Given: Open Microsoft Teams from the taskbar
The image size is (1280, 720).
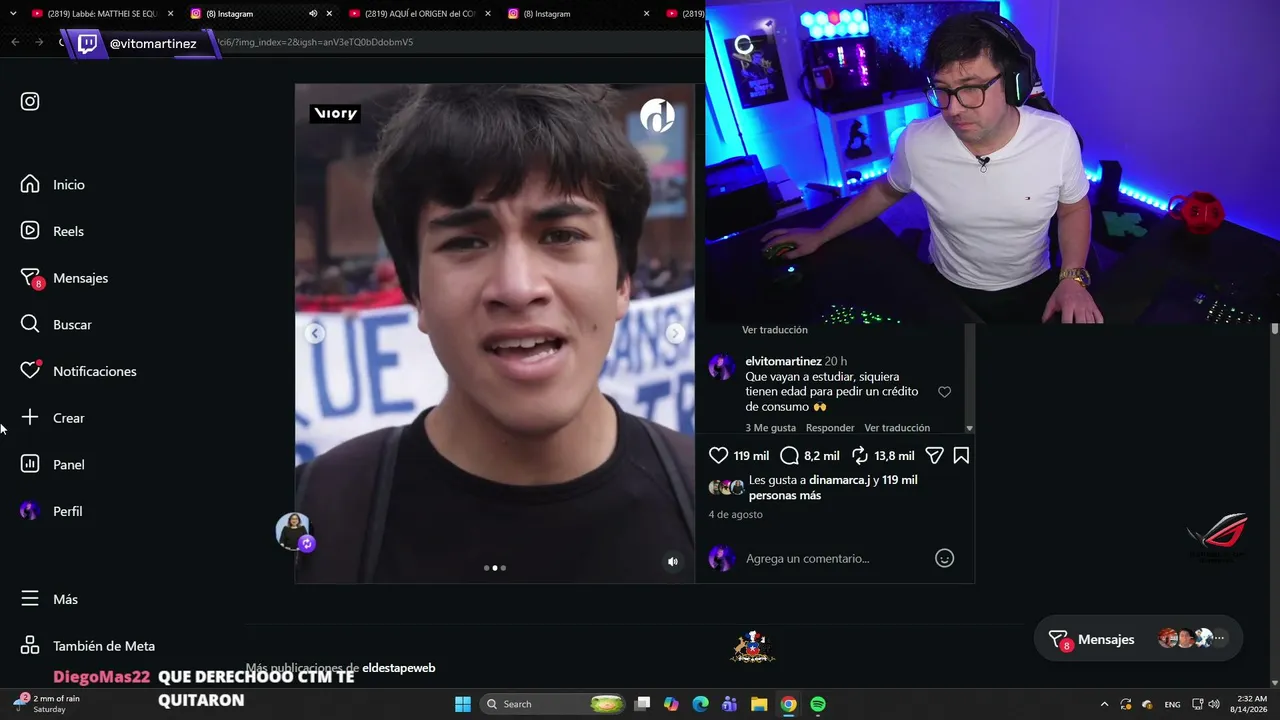Looking at the screenshot, I should 730,704.
